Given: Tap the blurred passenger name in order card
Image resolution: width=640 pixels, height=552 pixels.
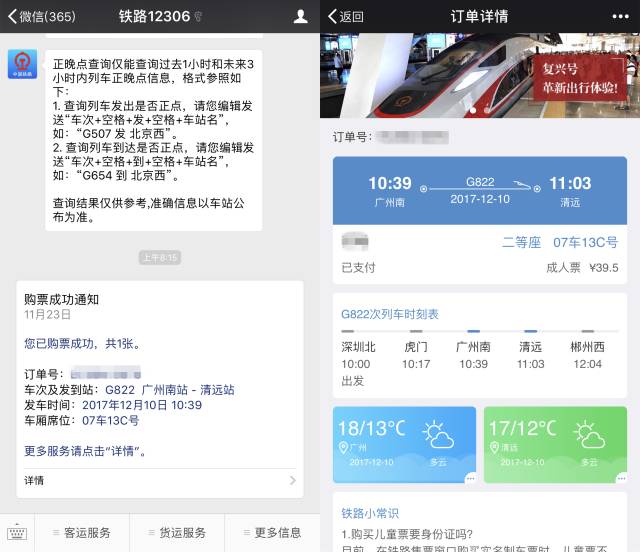Looking at the screenshot, I should pos(355,241).
